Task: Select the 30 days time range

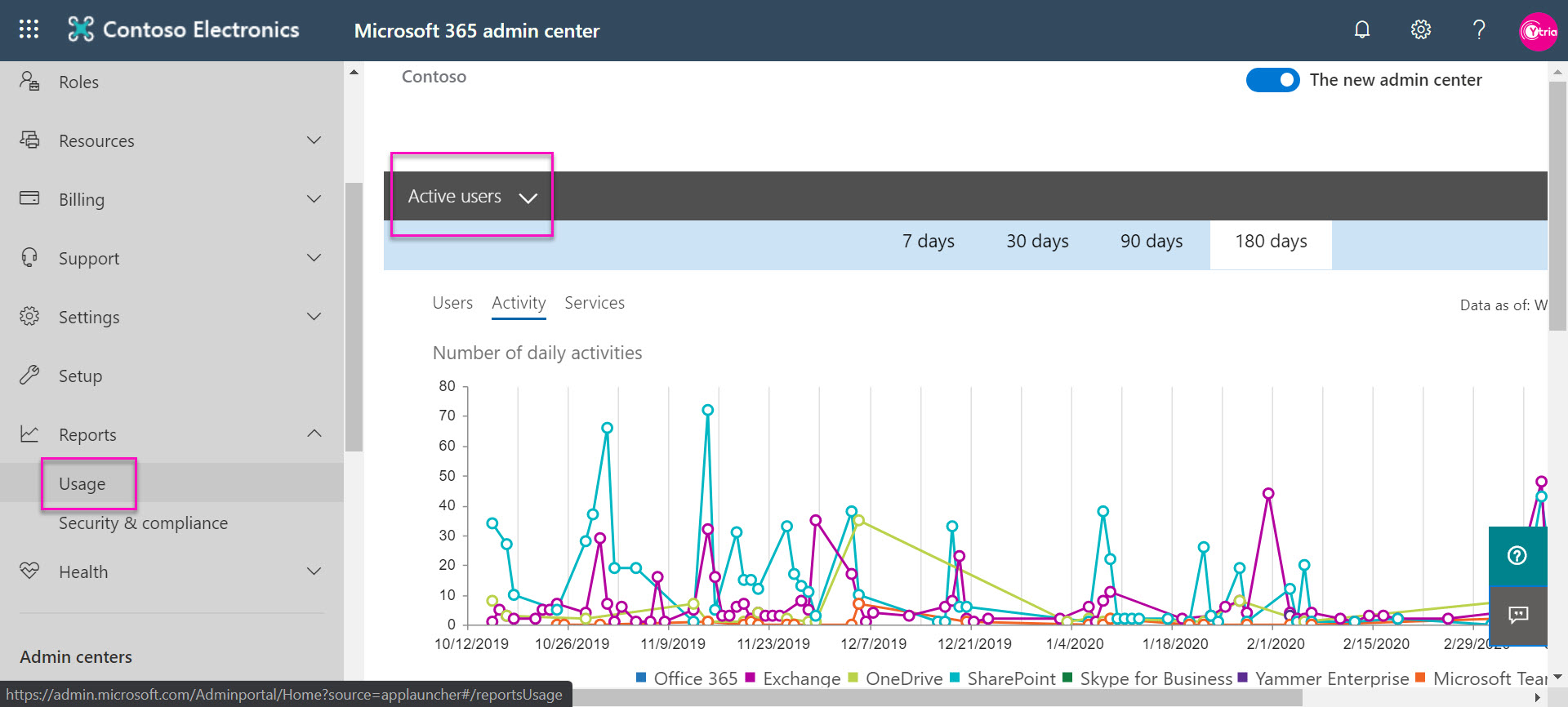Action: [1037, 242]
